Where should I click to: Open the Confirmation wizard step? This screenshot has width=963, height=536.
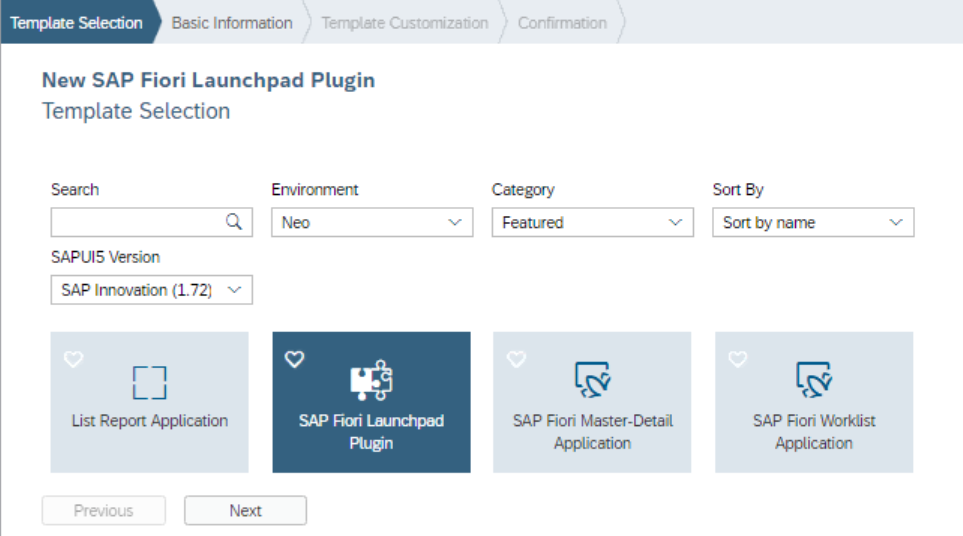pos(562,22)
